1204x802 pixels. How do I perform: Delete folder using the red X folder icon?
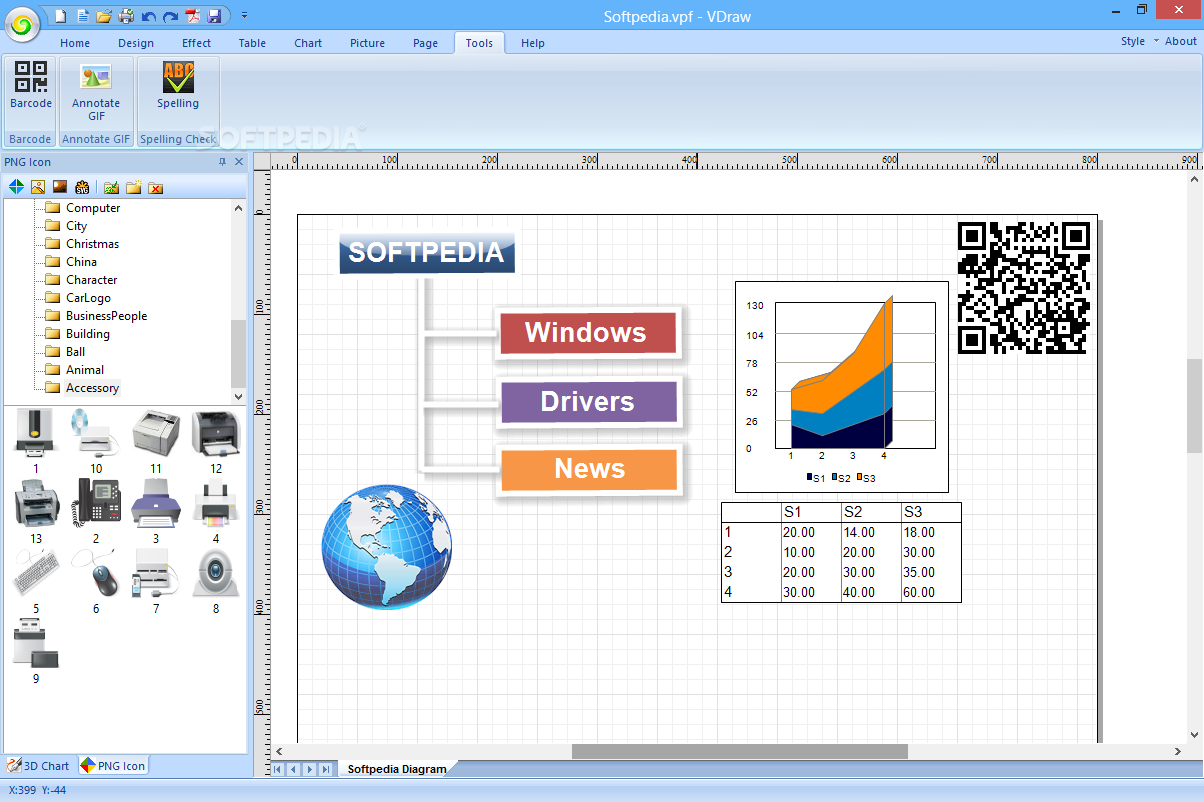(x=155, y=187)
